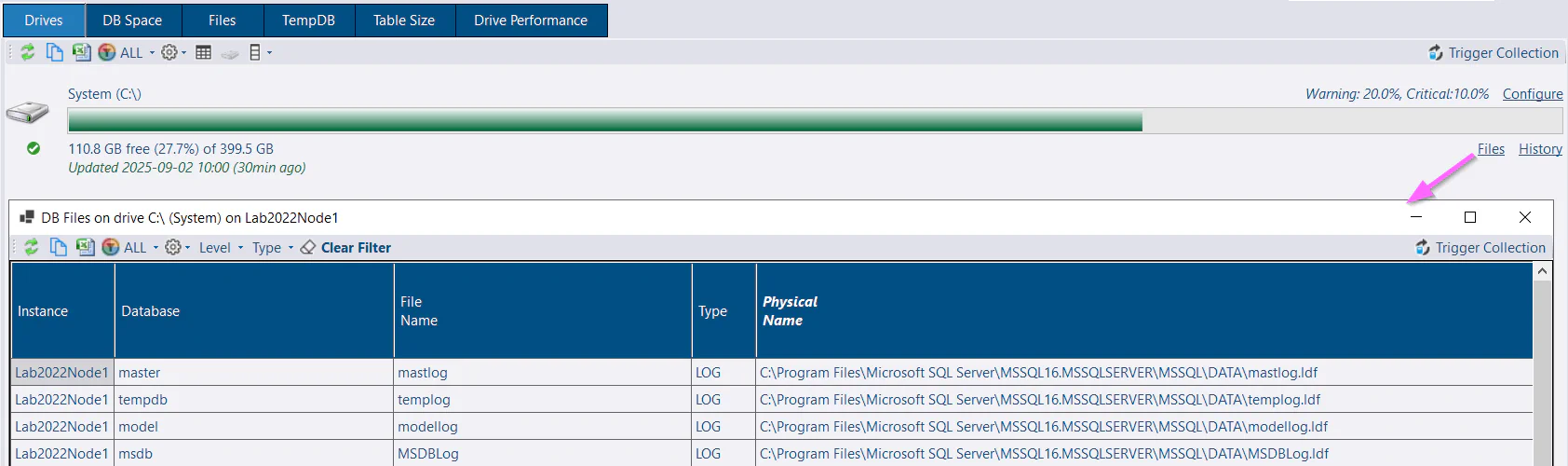Screen dimensions: 1568x466
Task: Refresh the Drives view in top toolbar
Action: tap(28, 52)
